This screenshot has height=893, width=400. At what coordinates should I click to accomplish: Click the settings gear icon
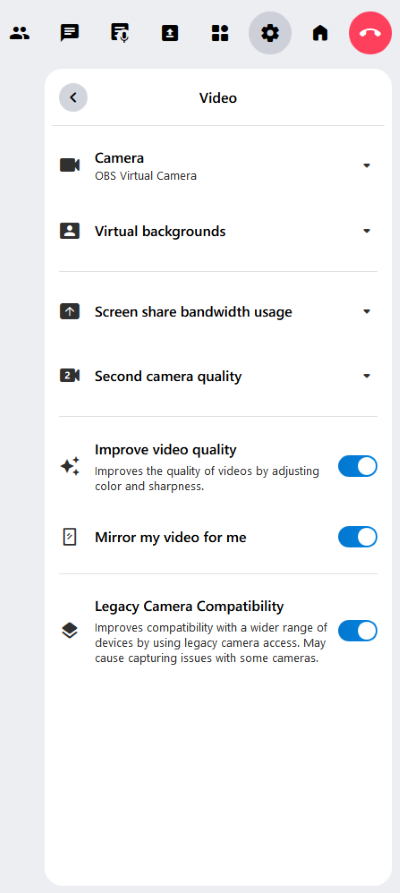[x=270, y=33]
